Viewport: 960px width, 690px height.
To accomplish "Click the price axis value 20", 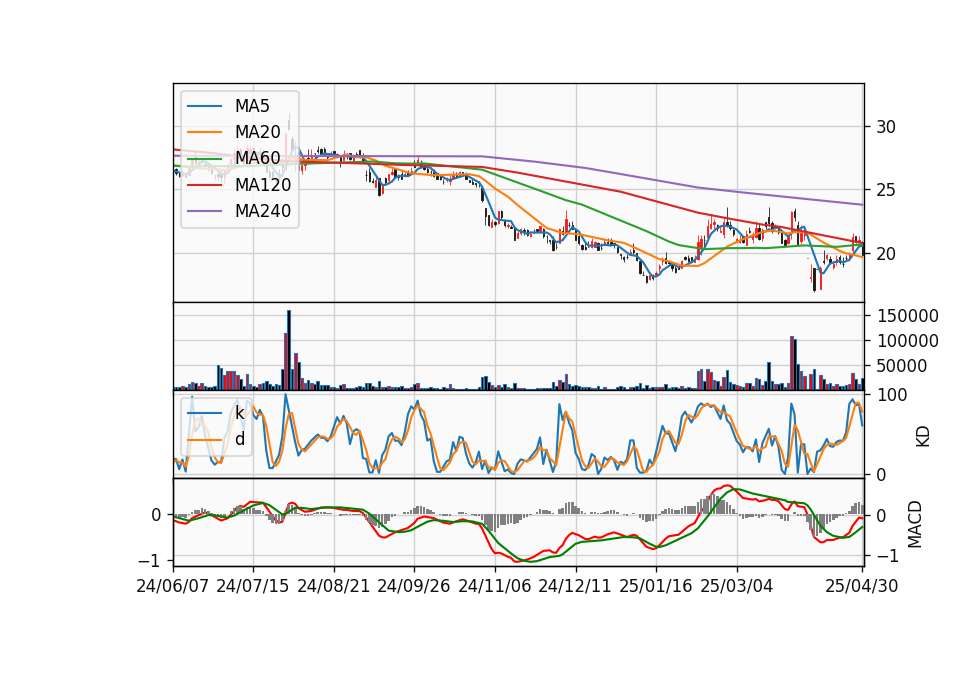I will [x=886, y=253].
